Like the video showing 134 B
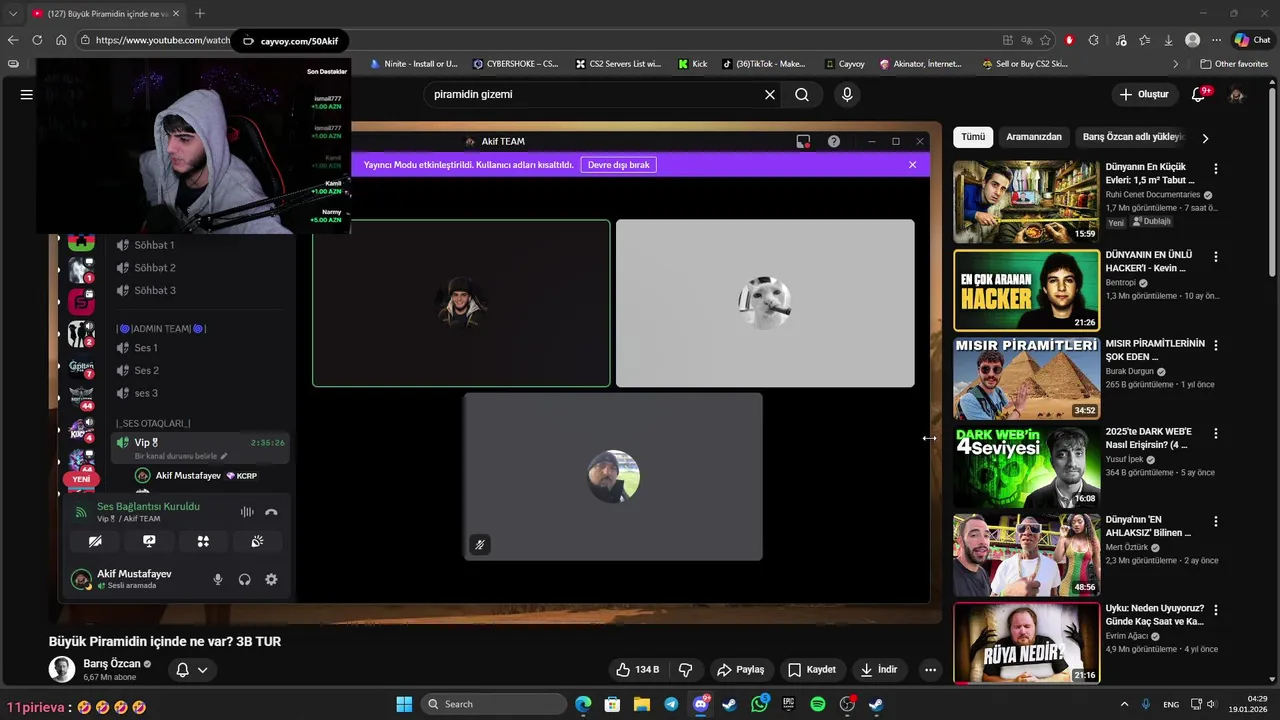The width and height of the screenshot is (1280, 720). [637, 670]
